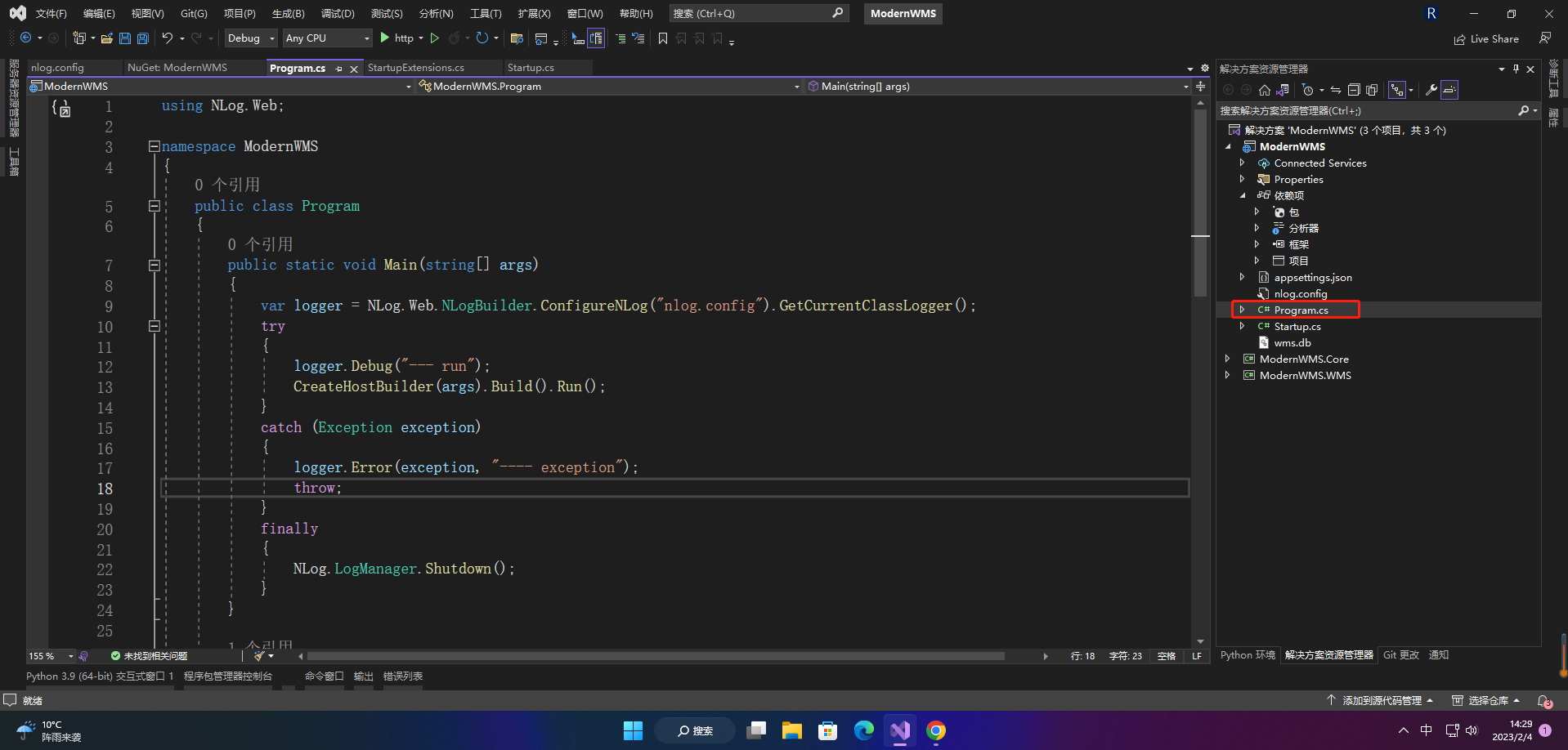Screen dimensions: 1568x750
Task: Toggle nested file view in Solution Explorer
Action: click(1397, 90)
